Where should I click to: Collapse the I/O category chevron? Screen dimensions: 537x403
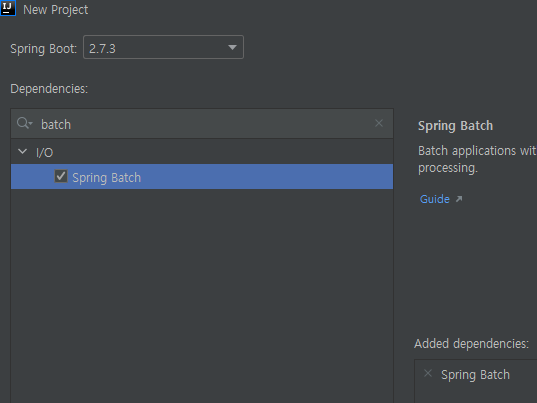pos(23,151)
